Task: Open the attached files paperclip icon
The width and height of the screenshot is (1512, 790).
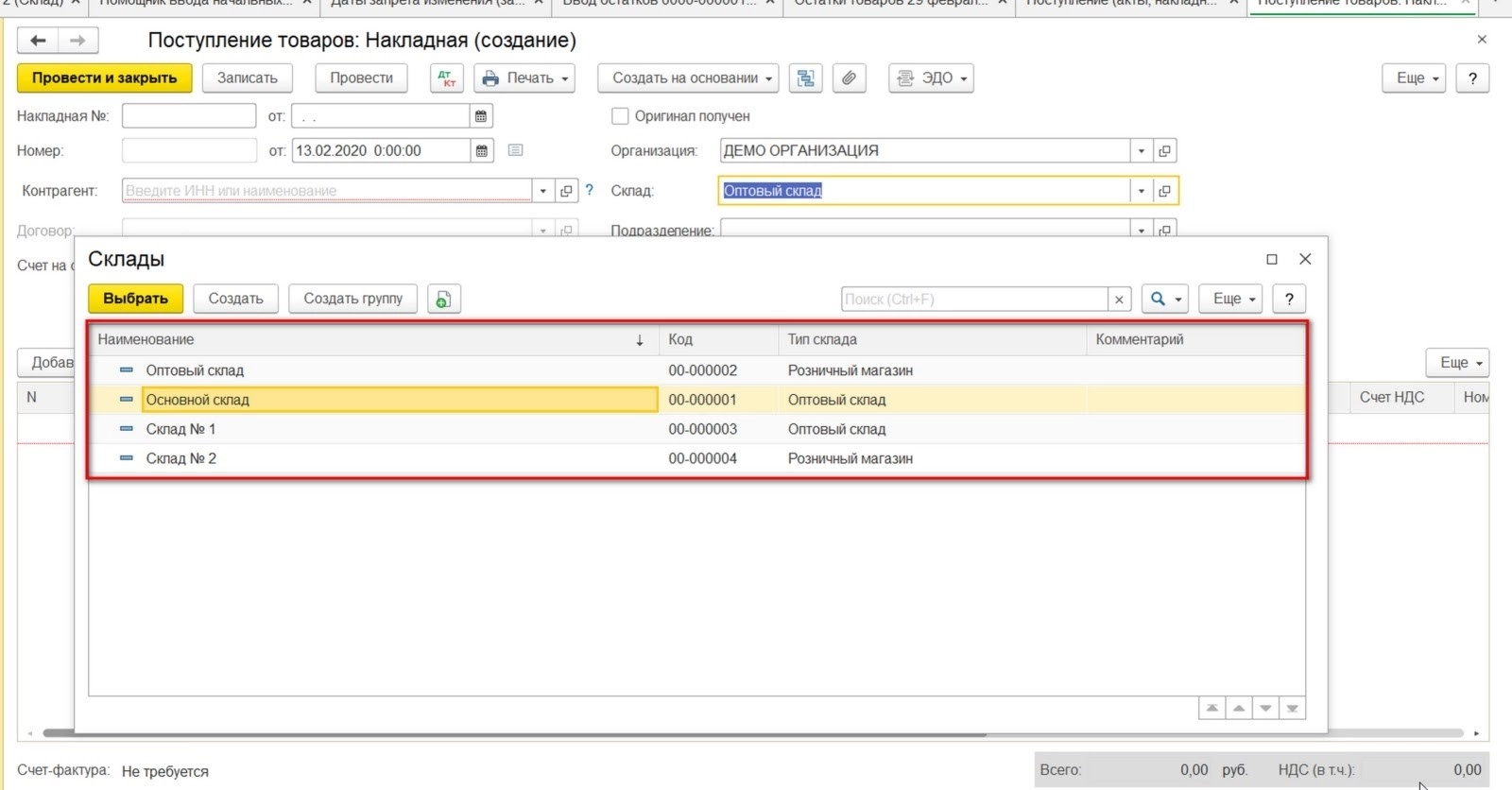Action: pos(849,78)
